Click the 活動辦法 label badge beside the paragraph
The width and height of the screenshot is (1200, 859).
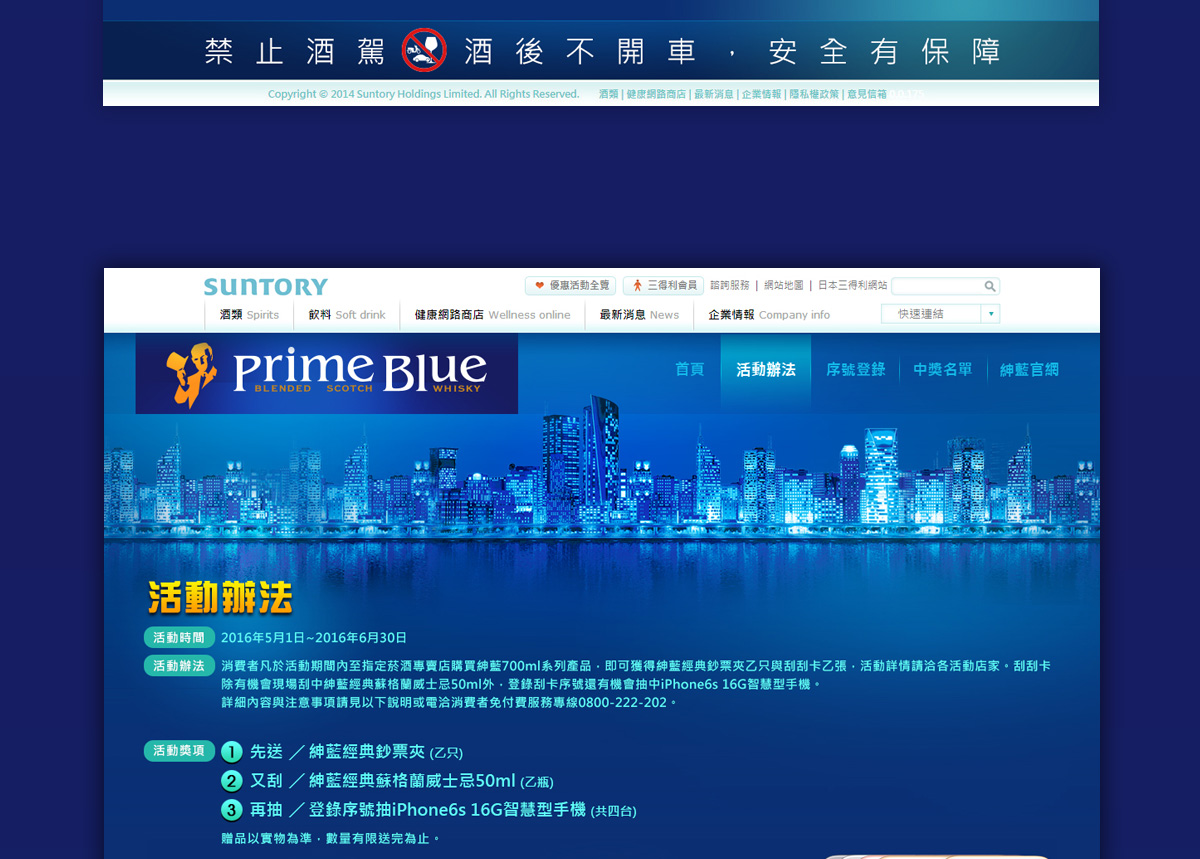pos(179,665)
